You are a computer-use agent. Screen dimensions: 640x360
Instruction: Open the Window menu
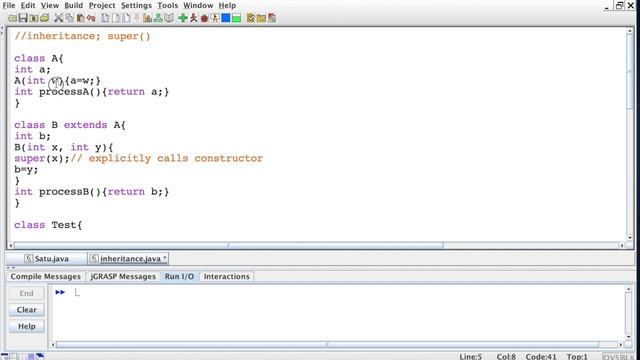click(198, 5)
